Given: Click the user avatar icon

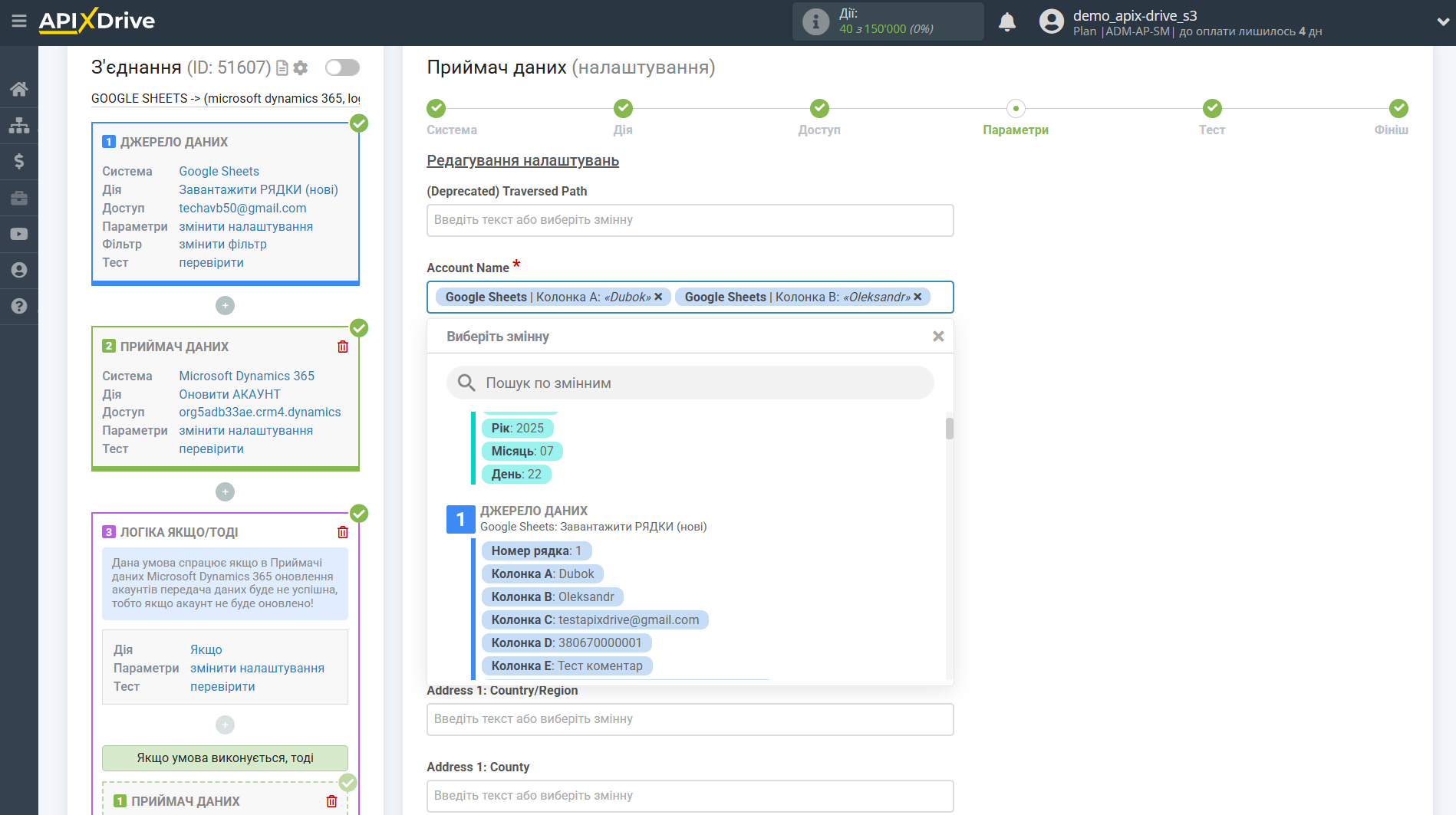Looking at the screenshot, I should (1052, 21).
